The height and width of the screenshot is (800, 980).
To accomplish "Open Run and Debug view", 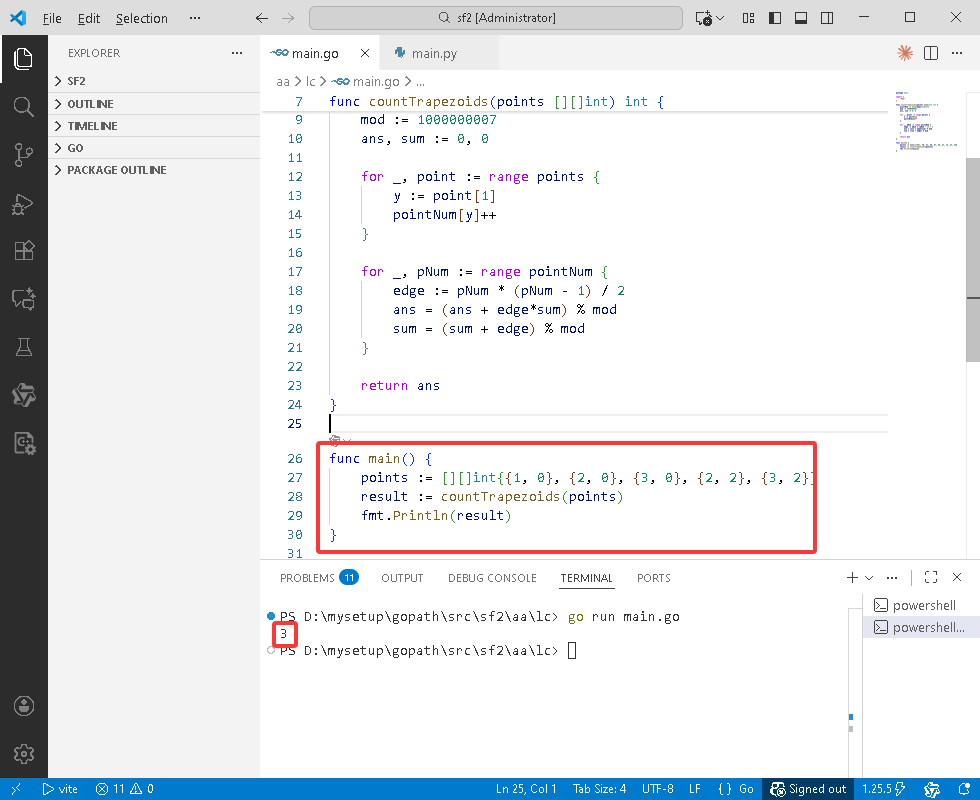I will pos(24,203).
